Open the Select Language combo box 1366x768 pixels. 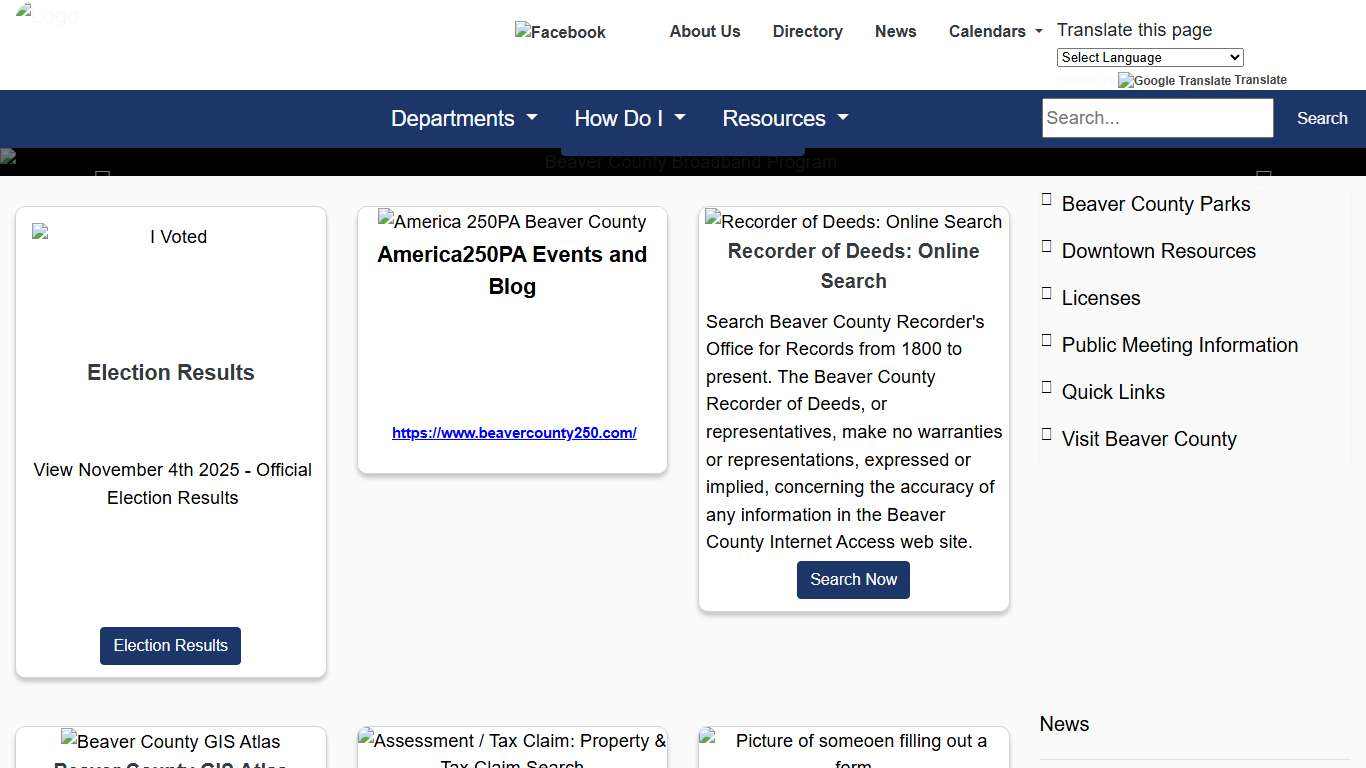(1149, 58)
